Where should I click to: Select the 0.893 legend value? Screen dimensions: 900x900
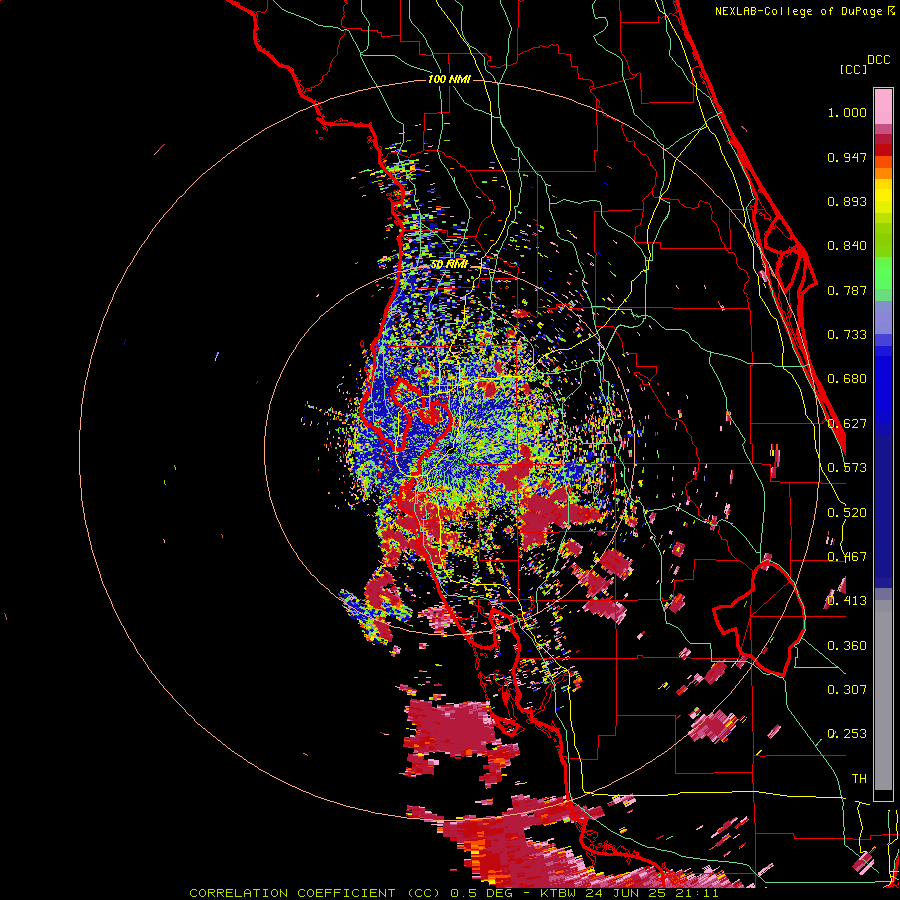(847, 201)
